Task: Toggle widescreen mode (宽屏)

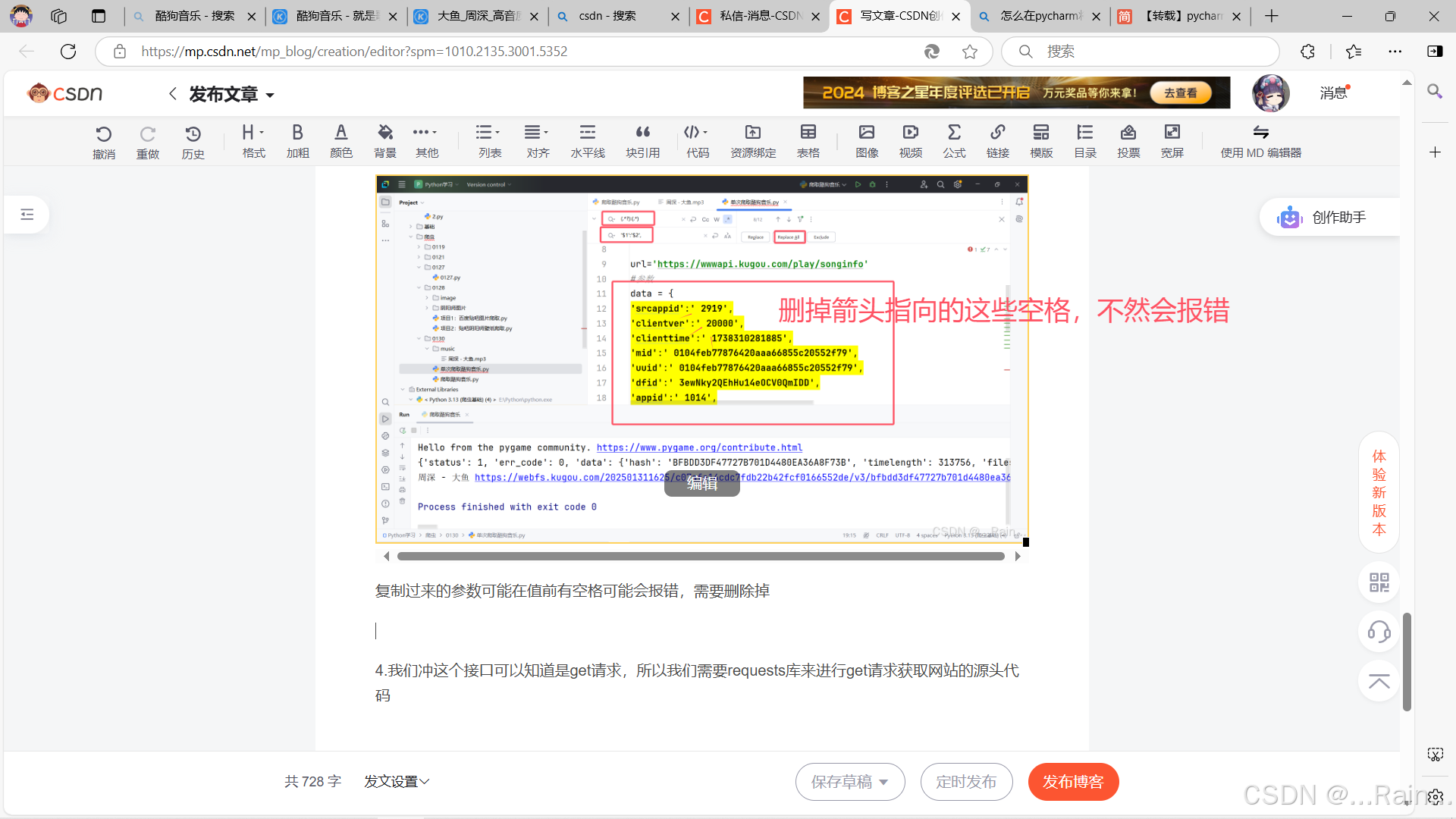Action: [x=1172, y=141]
